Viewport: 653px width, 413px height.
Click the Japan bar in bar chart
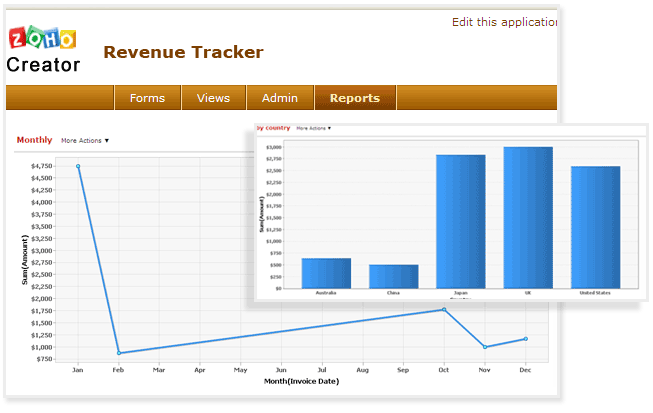click(x=460, y=221)
